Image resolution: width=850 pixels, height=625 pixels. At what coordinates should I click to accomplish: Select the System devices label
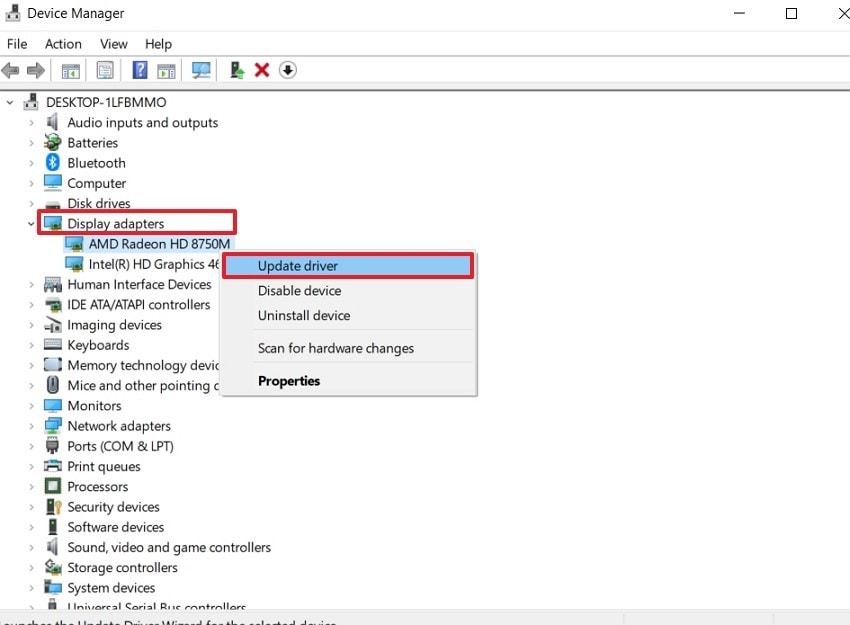(x=111, y=588)
